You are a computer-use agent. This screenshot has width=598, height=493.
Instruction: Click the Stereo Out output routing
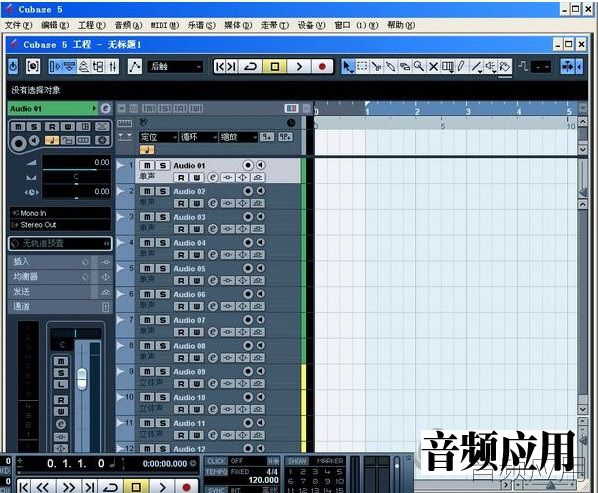61,225
